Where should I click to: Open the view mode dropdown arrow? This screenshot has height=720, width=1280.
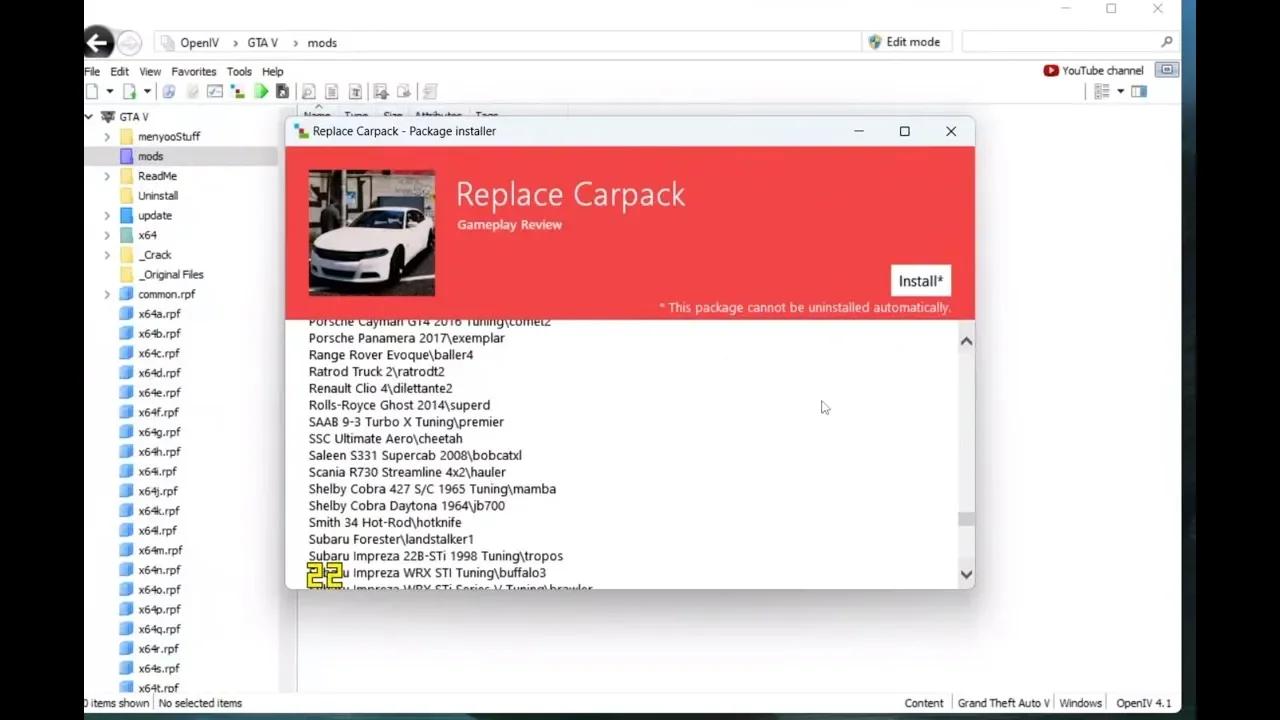1120,91
